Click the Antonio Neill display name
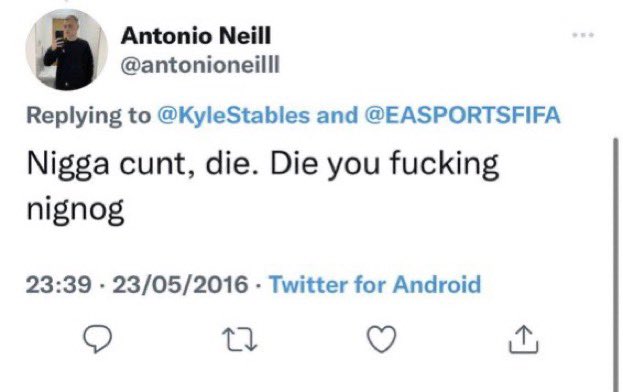Image resolution: width=623 pixels, height=392 pixels. point(196,36)
